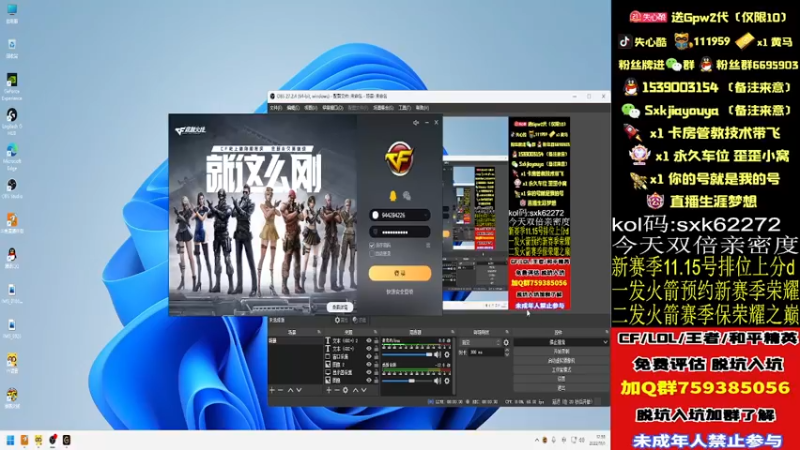Expand the account dropdown in CF launcher
This screenshot has width=800, height=450.
coord(425,215)
